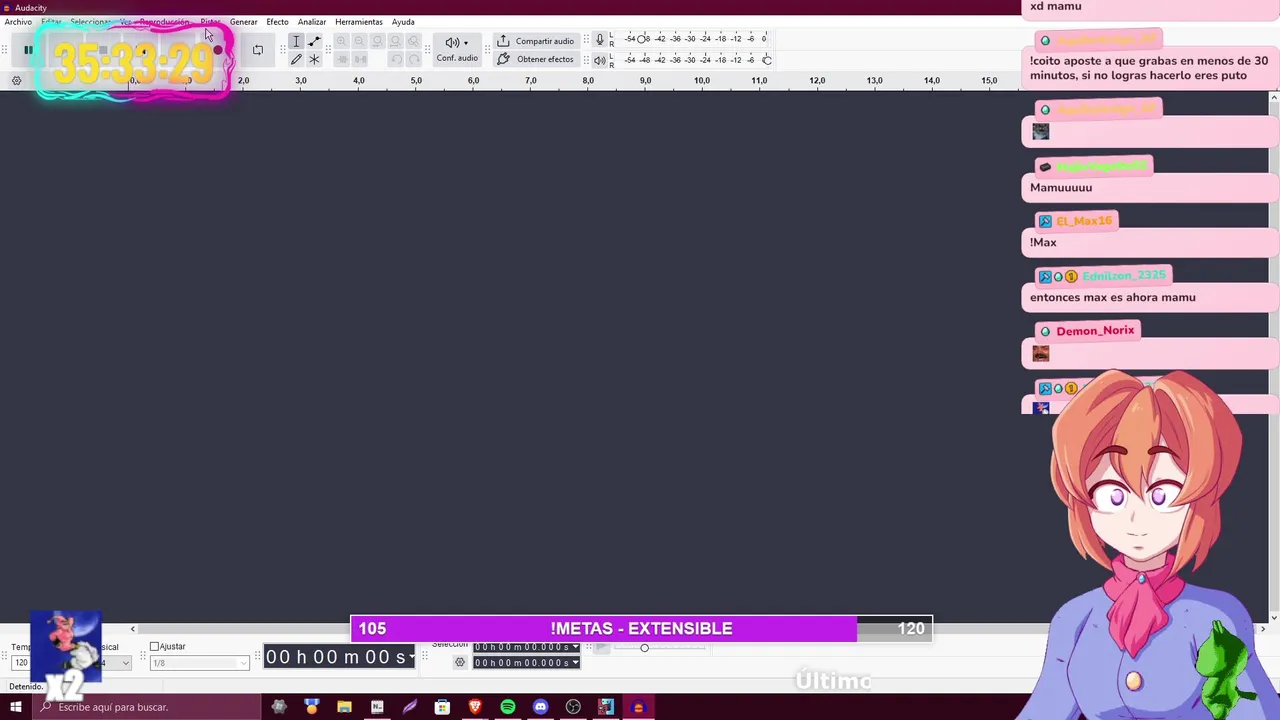Viewport: 1280px width, 720px height.
Task: Click the recording level slider knob
Action: (x=642, y=39)
